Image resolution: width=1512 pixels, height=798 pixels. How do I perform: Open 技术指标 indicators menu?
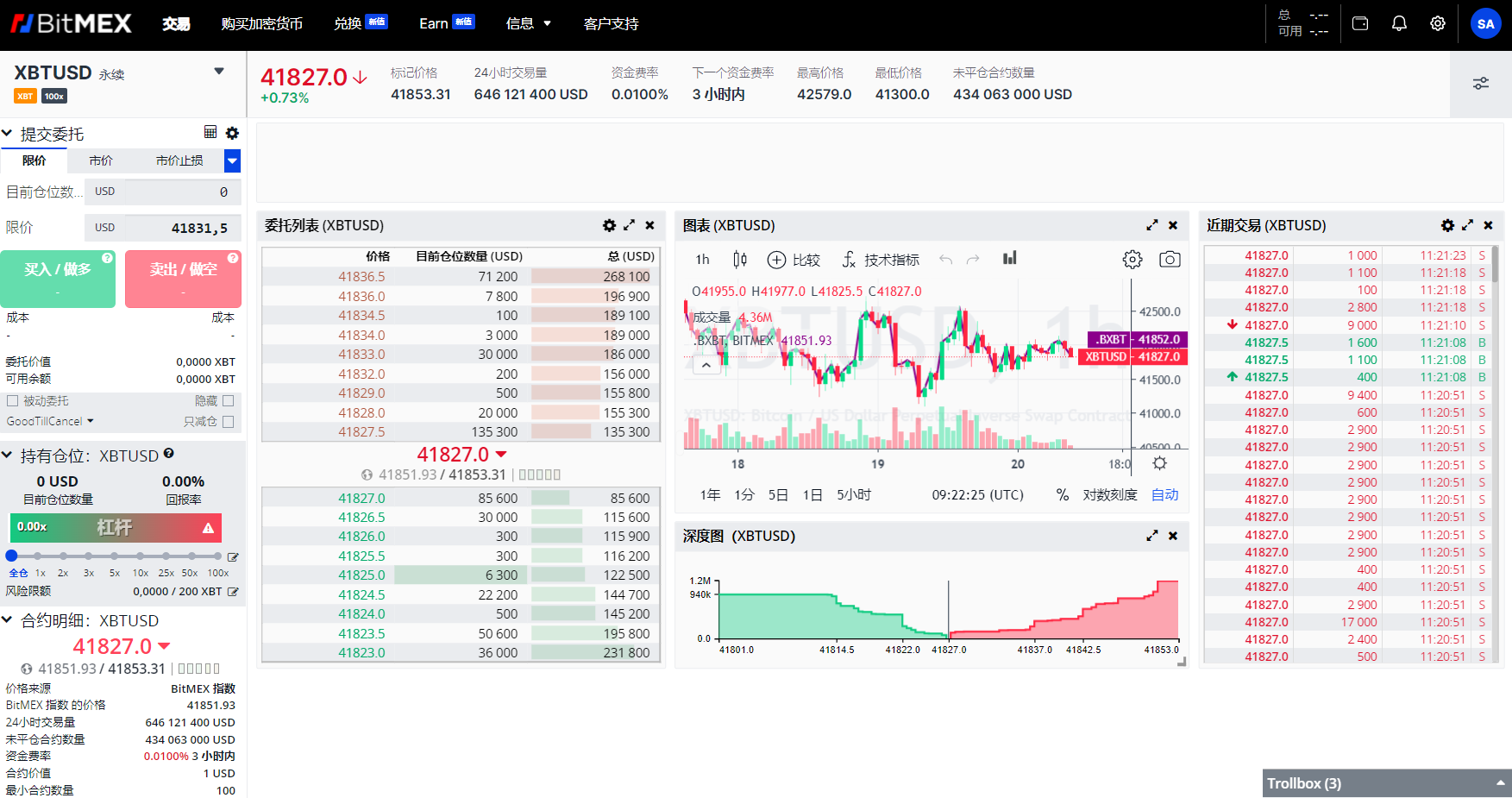click(x=881, y=260)
